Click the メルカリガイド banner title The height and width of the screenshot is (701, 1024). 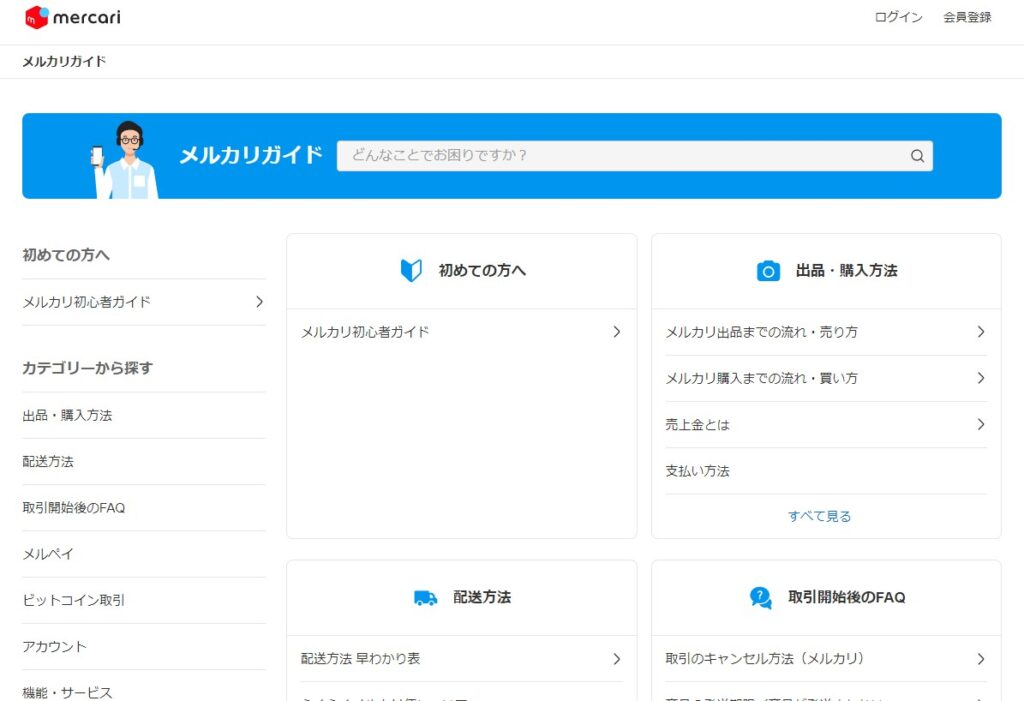251,155
